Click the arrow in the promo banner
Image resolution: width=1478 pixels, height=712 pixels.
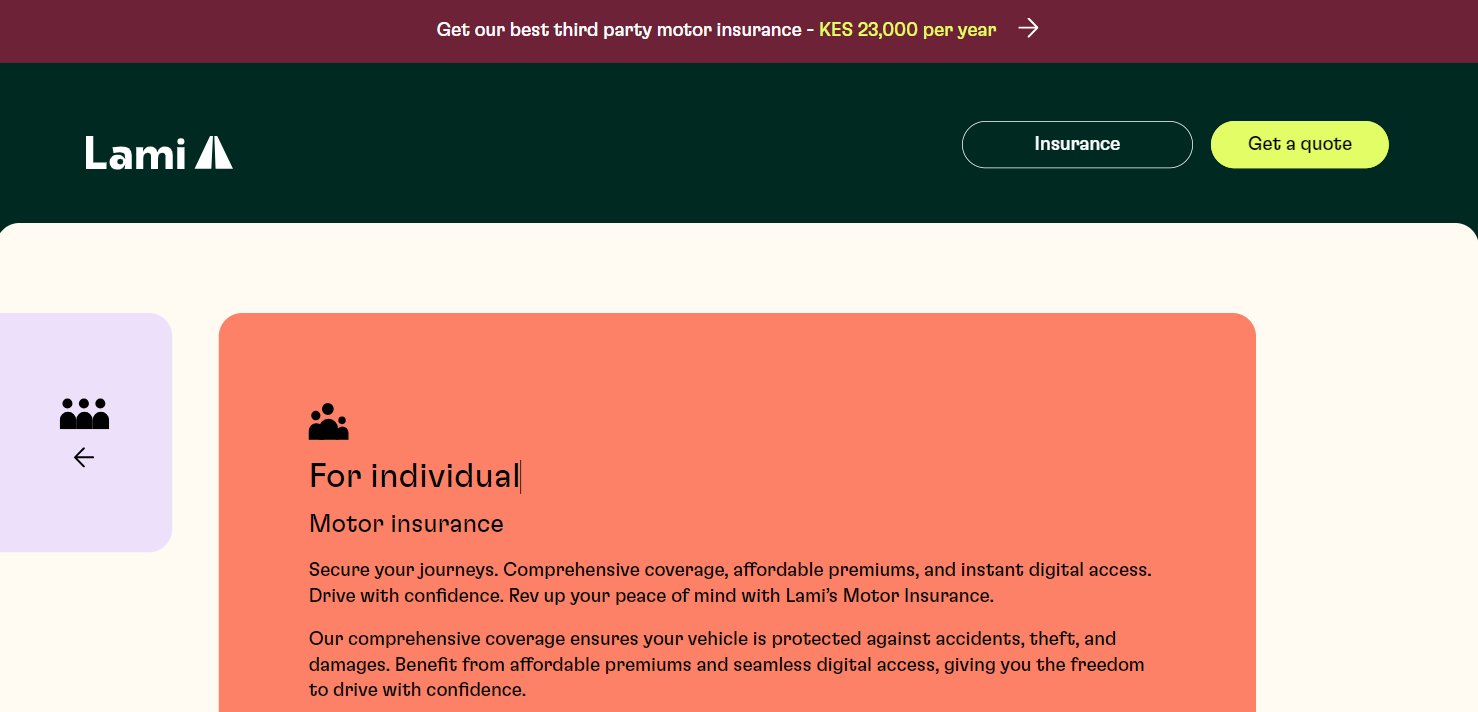click(1028, 29)
